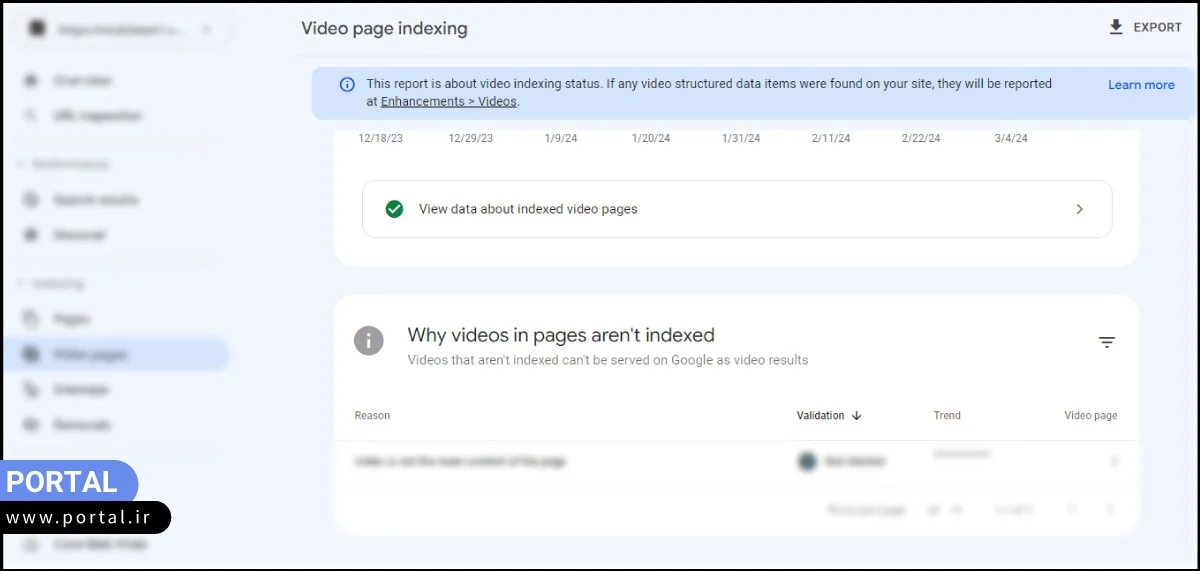
Task: Open the filter icon for the reasons table
Action: (1107, 342)
